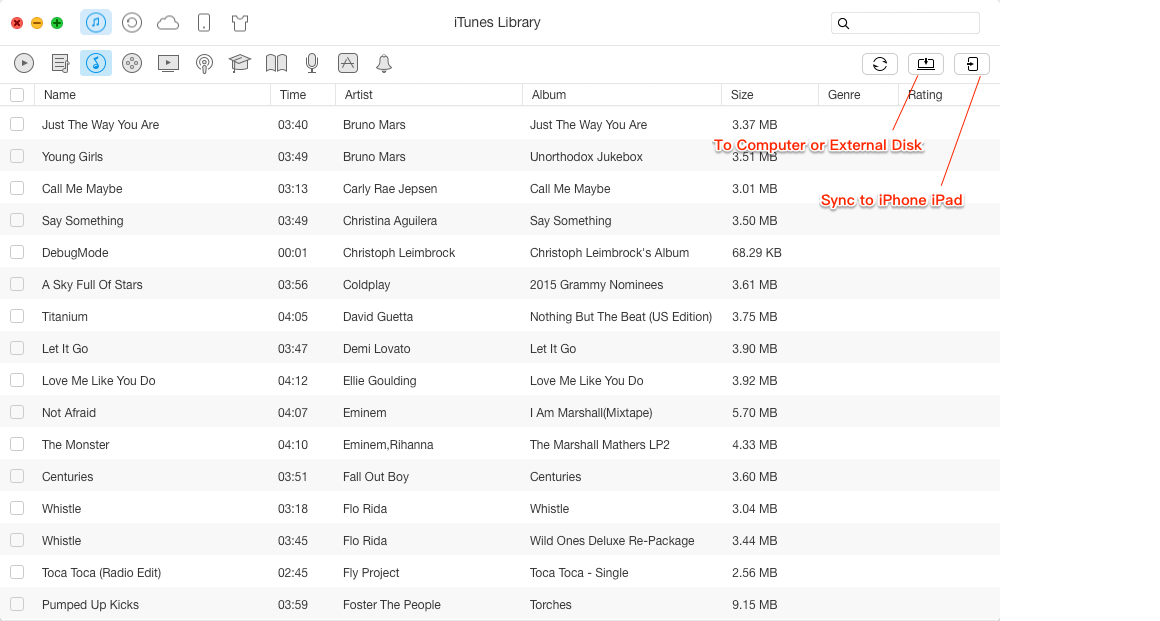This screenshot has width=1160, height=621.
Task: Select the artist Fall Out Boy cell
Action: (x=376, y=477)
